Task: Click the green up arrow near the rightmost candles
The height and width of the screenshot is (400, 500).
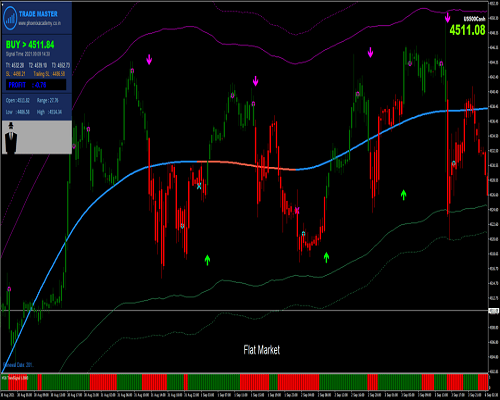Action: [x=403, y=195]
